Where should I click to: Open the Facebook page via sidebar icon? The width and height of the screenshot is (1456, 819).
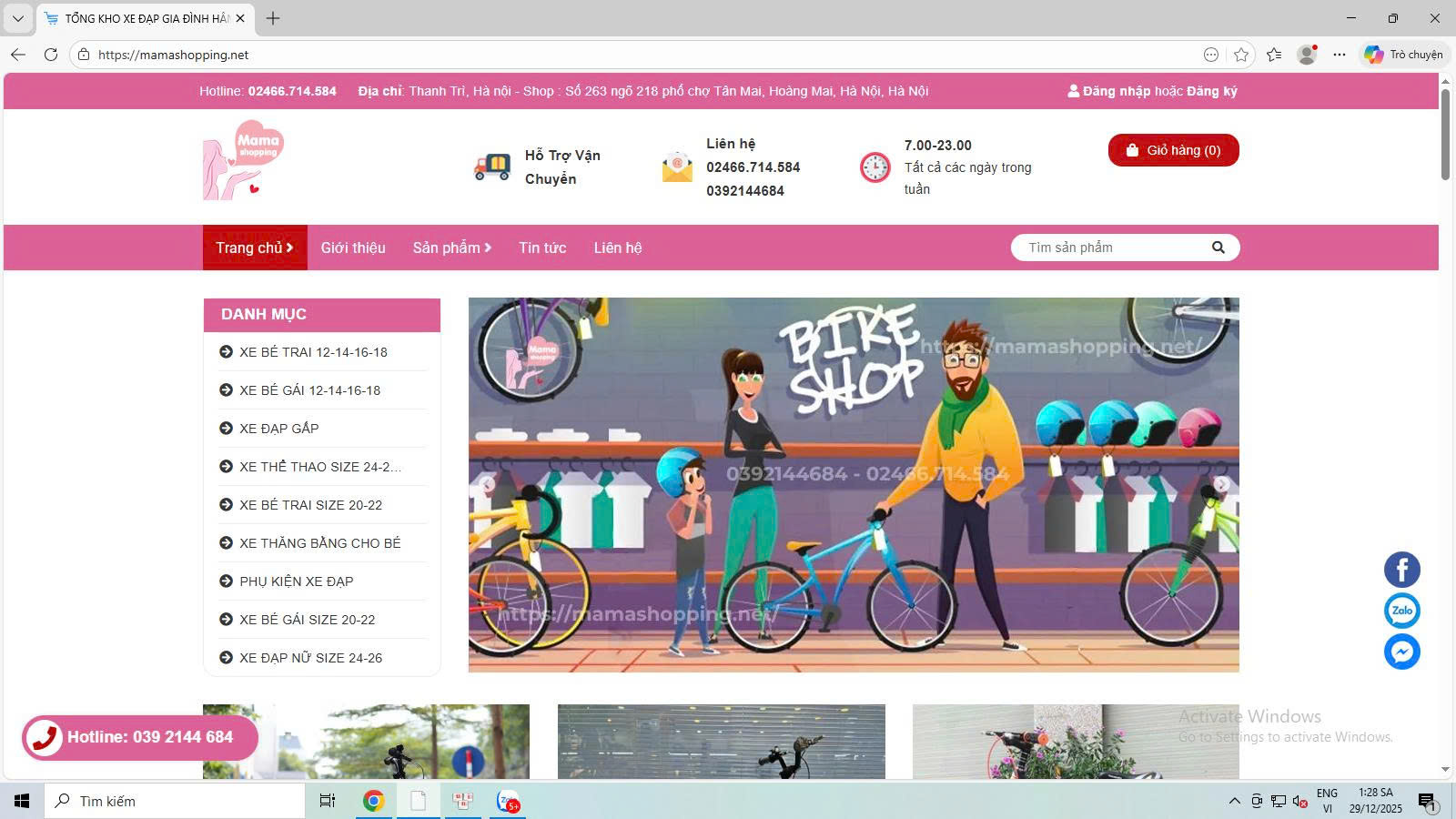1401,570
